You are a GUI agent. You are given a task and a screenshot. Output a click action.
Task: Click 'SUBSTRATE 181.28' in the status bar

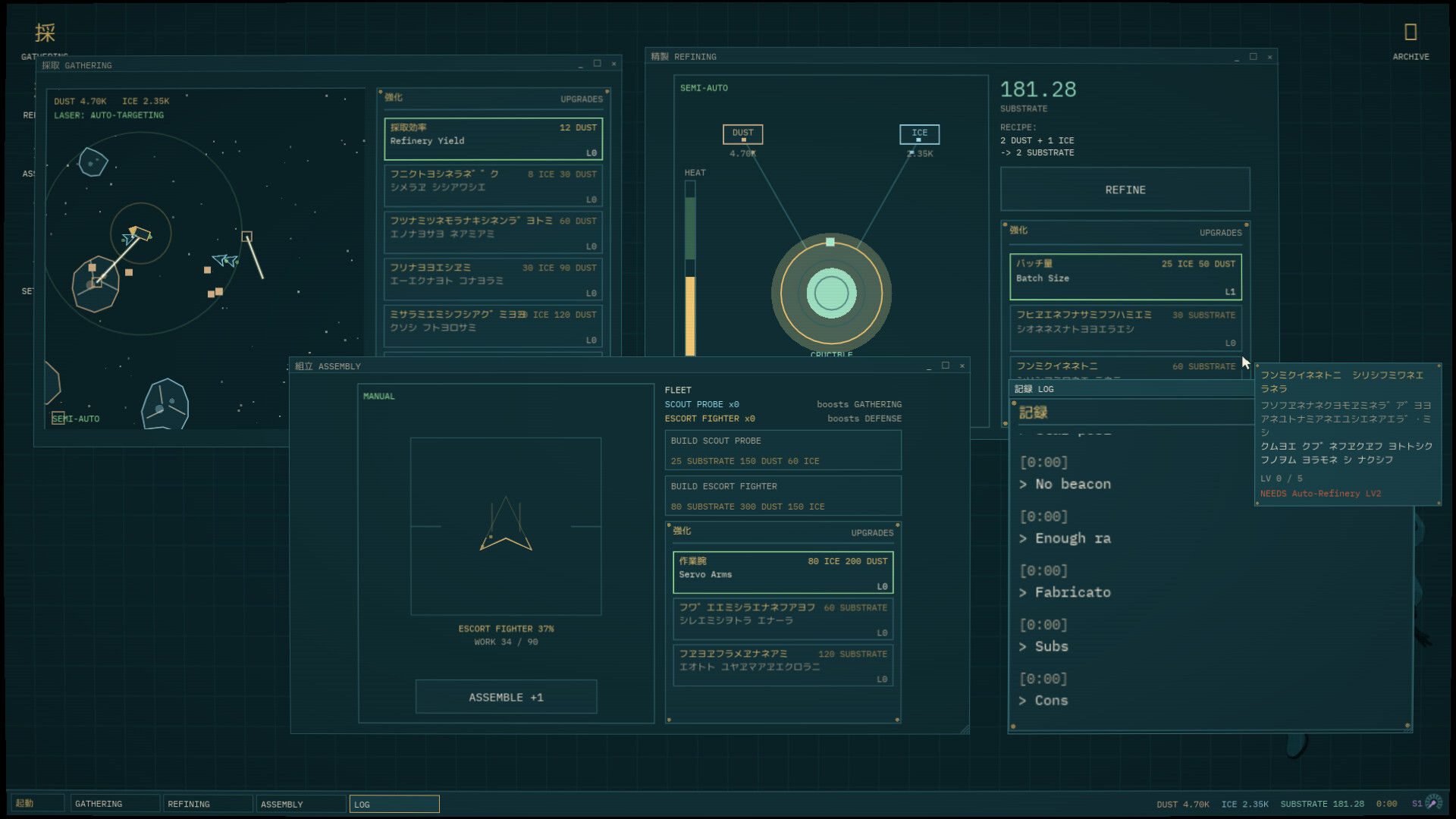point(1322,804)
